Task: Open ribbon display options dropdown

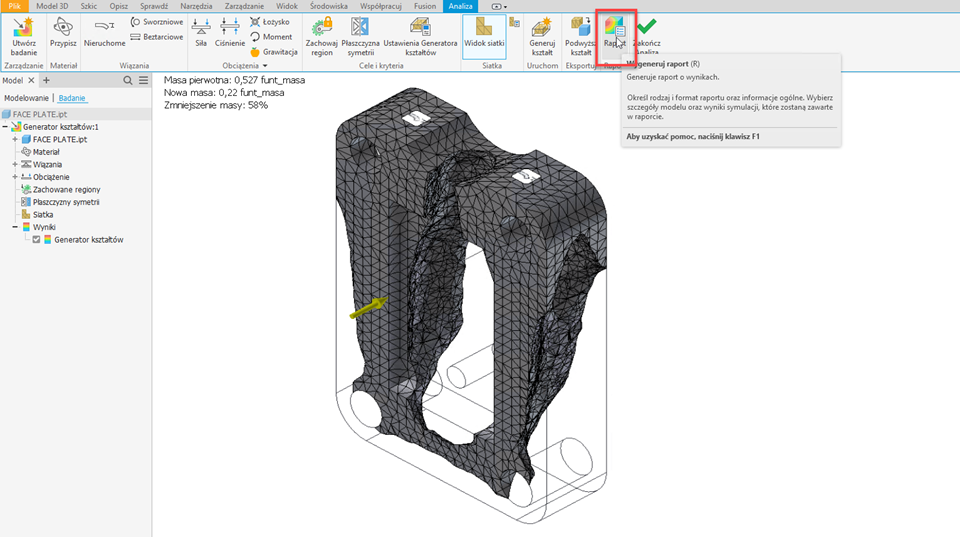Action: click(499, 7)
